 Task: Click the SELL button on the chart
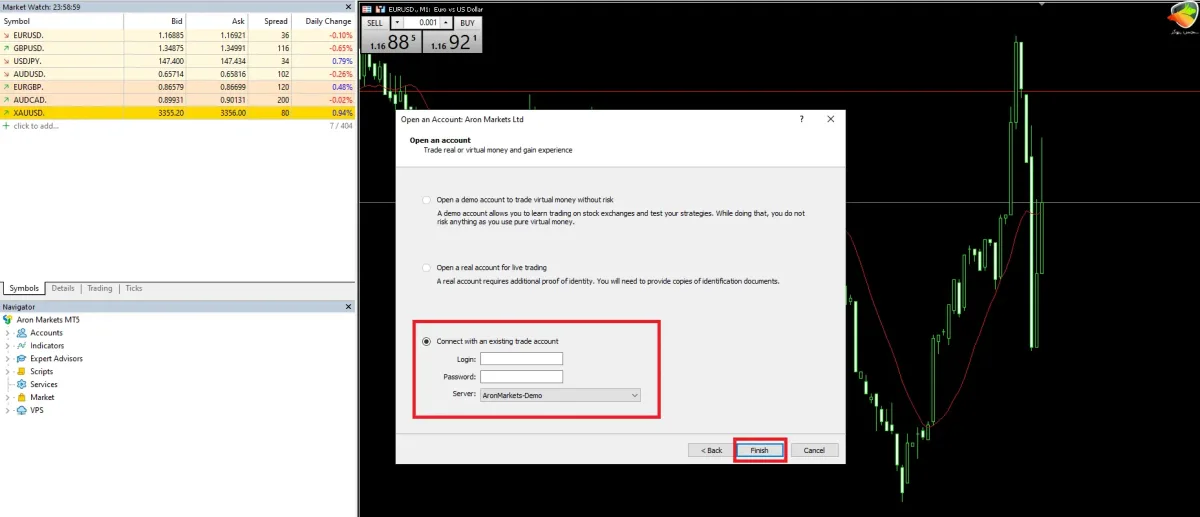click(375, 22)
